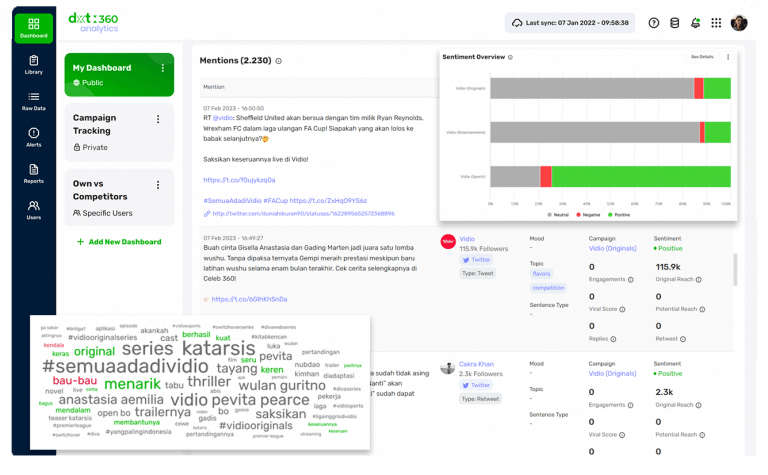Click the Vidio author name
The image size is (768, 475).
(x=467, y=239)
